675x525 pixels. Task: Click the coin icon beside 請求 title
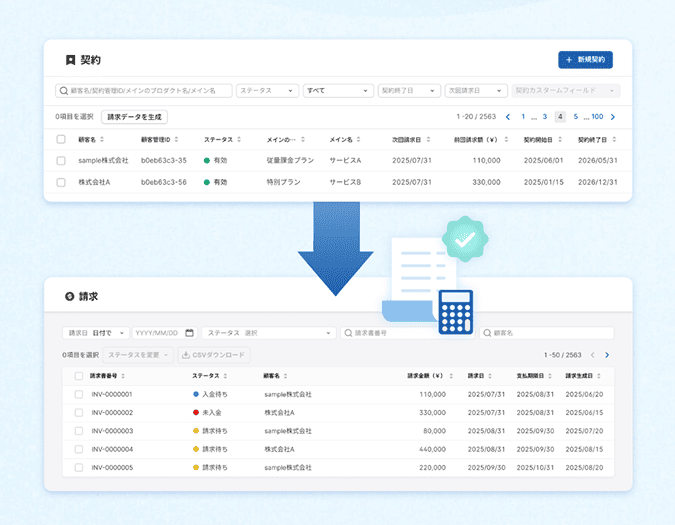coord(69,296)
